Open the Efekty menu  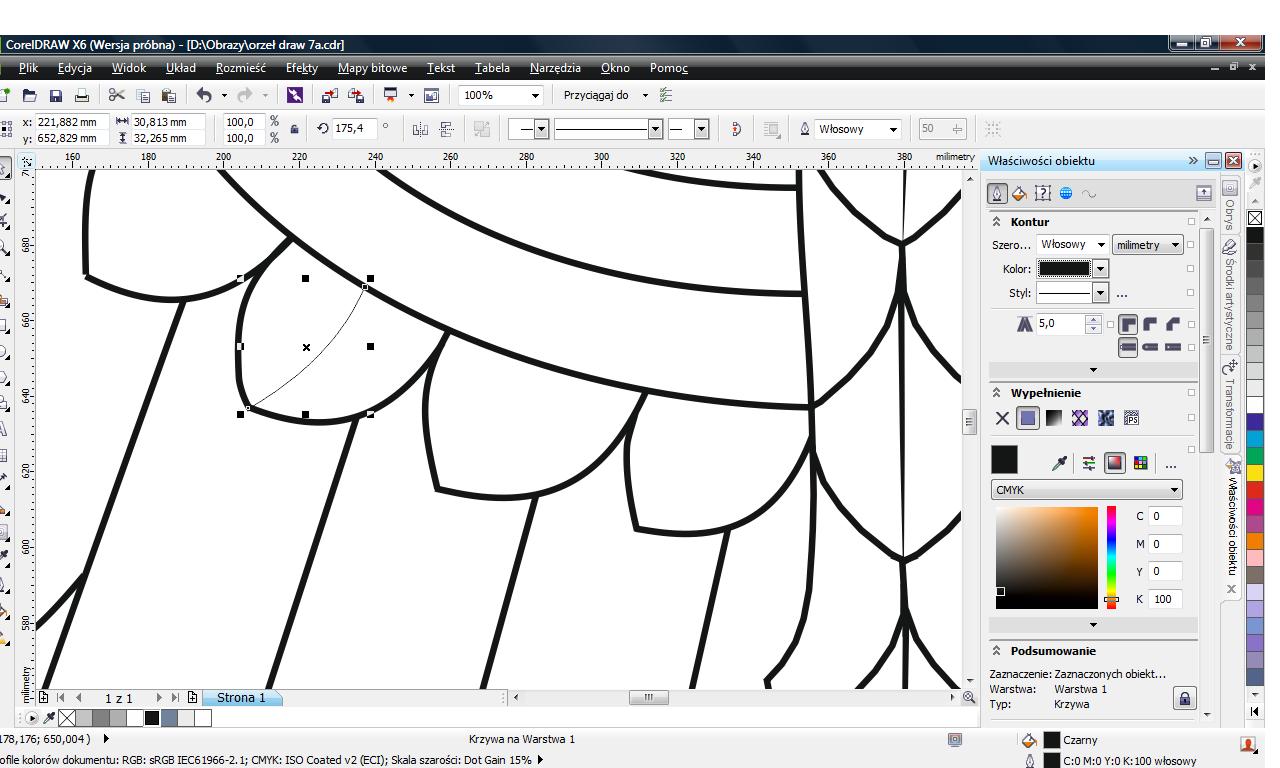point(301,68)
